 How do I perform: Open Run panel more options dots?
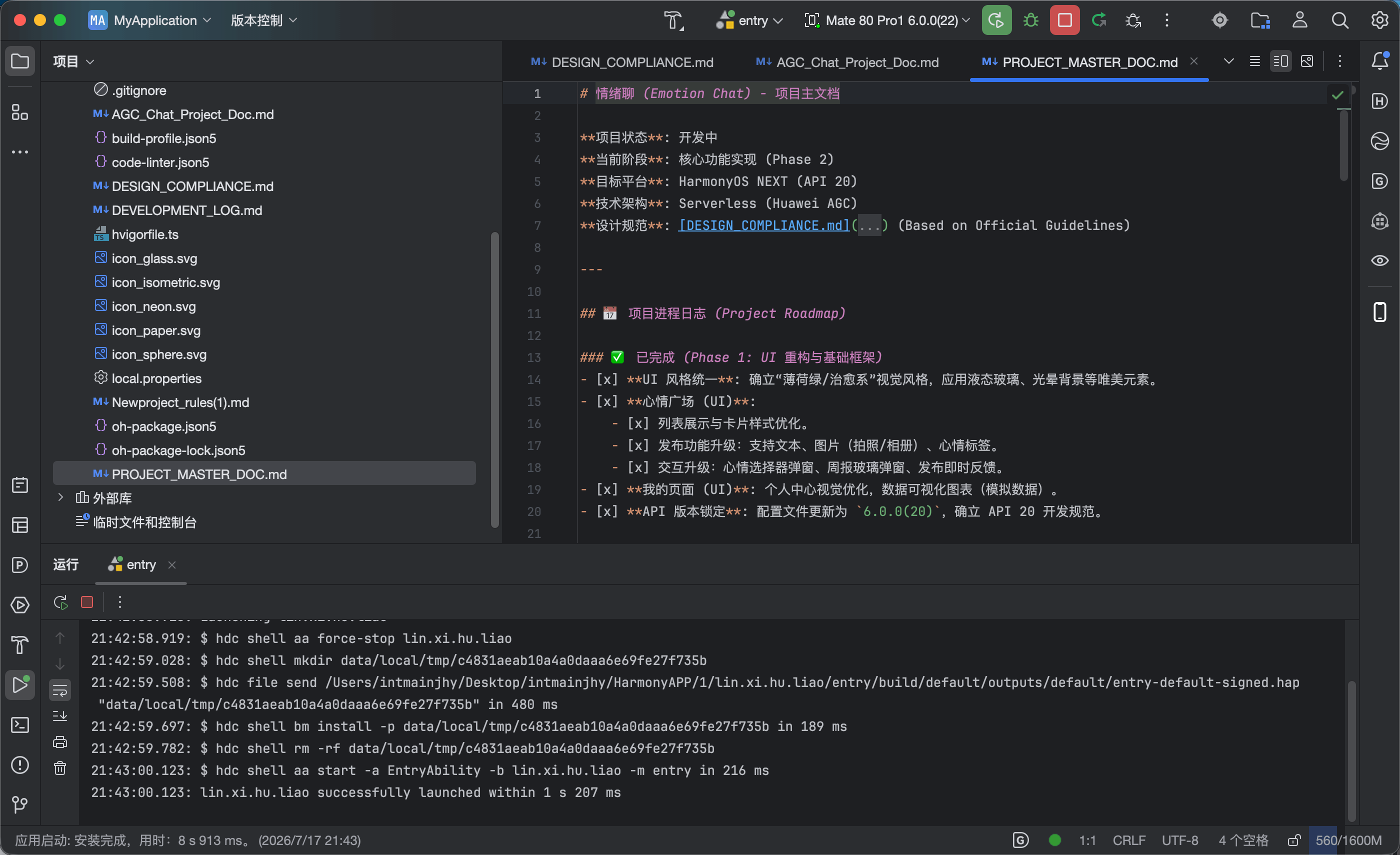[120, 602]
